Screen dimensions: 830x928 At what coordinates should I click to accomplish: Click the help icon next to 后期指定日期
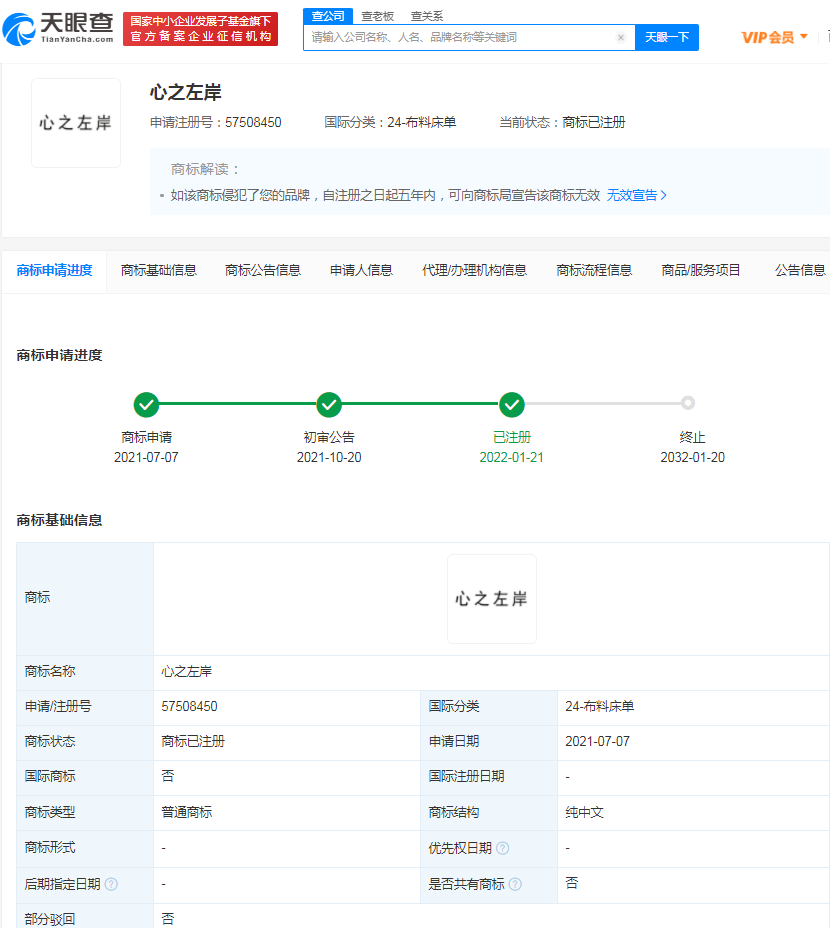111,884
